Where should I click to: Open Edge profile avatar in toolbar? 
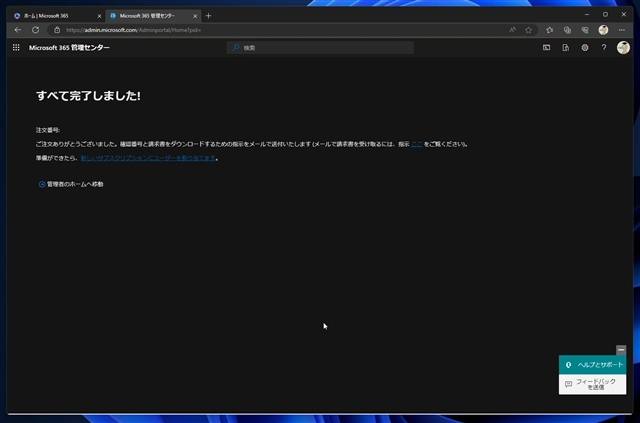(603, 30)
